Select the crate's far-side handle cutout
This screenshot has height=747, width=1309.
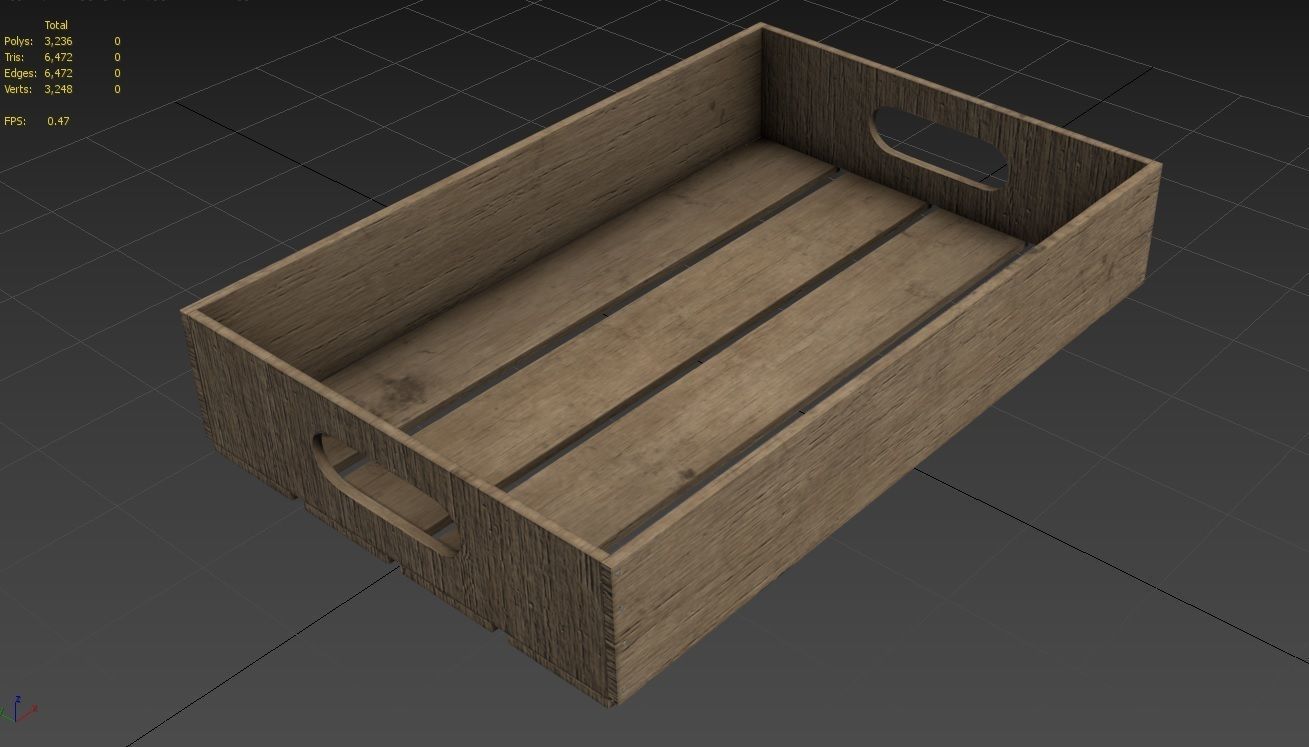coord(940,149)
